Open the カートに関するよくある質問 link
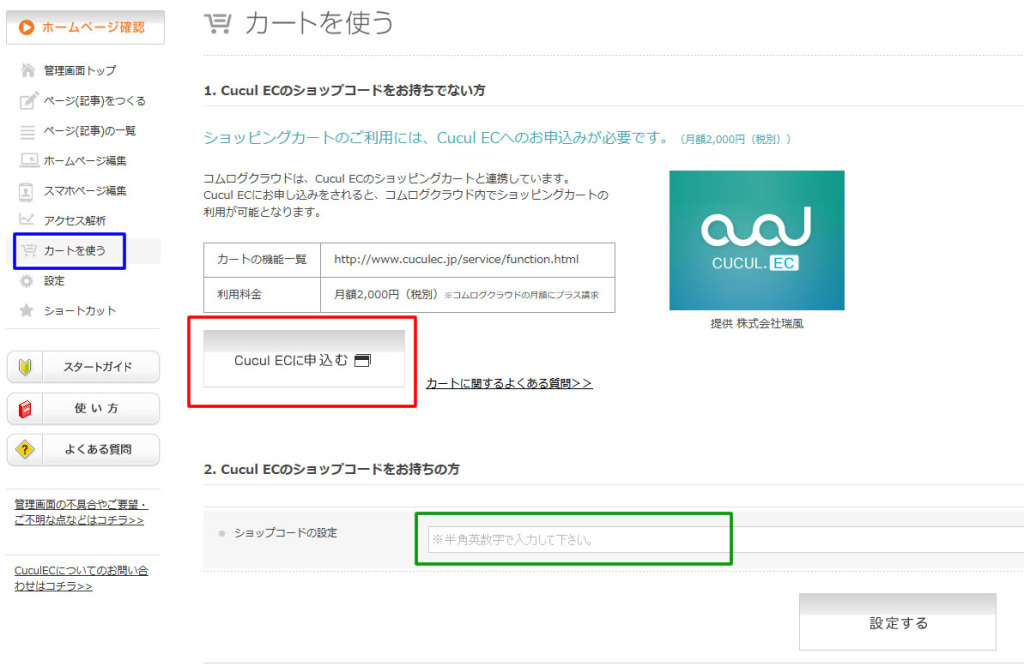 click(508, 384)
